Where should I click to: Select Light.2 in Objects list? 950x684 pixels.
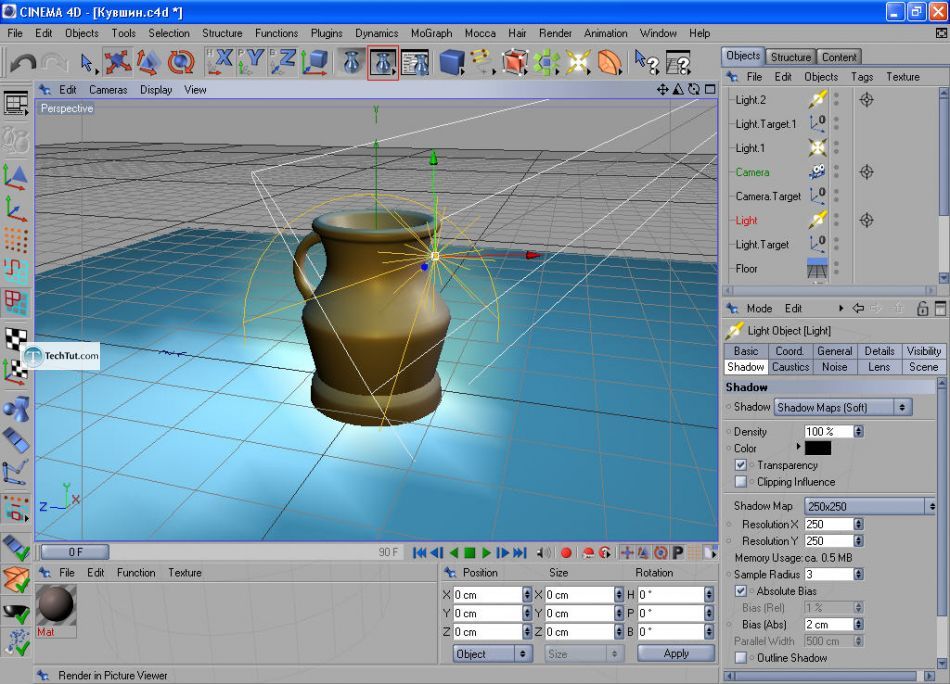[751, 100]
